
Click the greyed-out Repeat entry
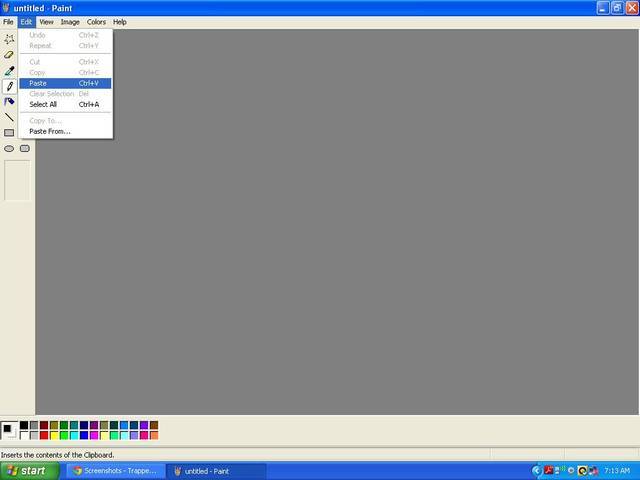65,46
